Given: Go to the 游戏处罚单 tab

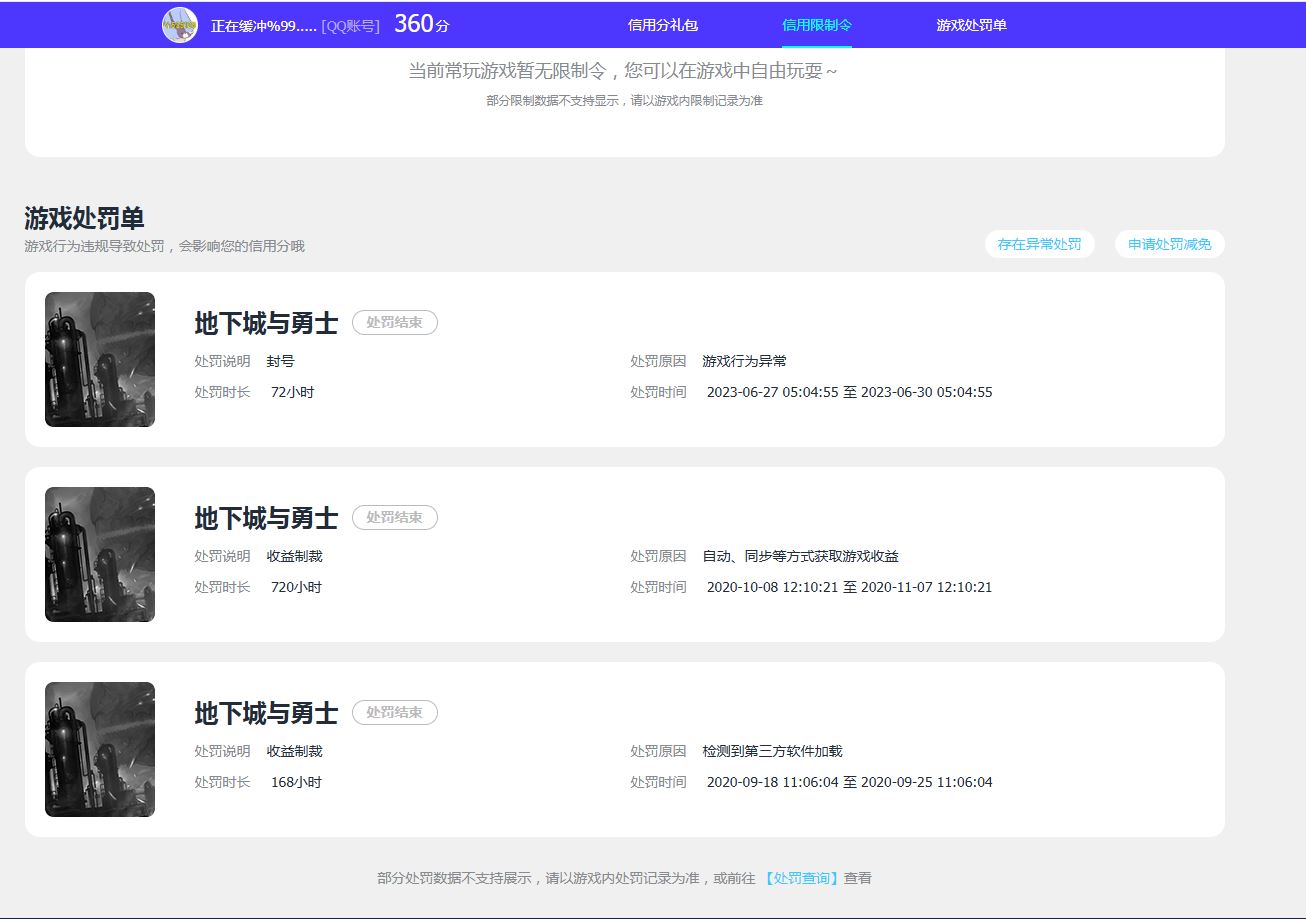Looking at the screenshot, I should [971, 25].
